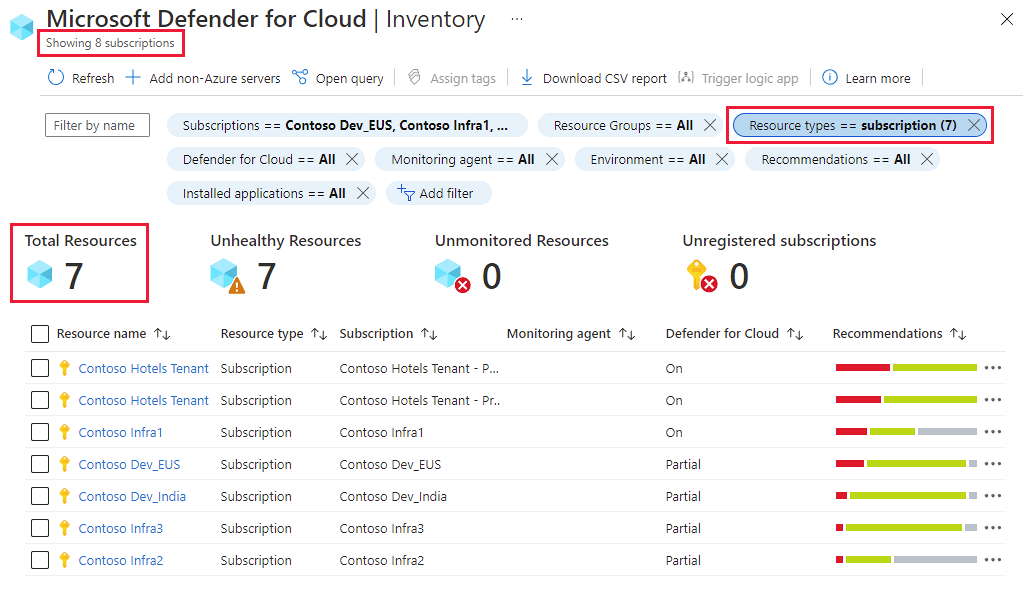Screen dimensions: 1030x596
Task: Click the Filter by name field
Action: click(97, 125)
